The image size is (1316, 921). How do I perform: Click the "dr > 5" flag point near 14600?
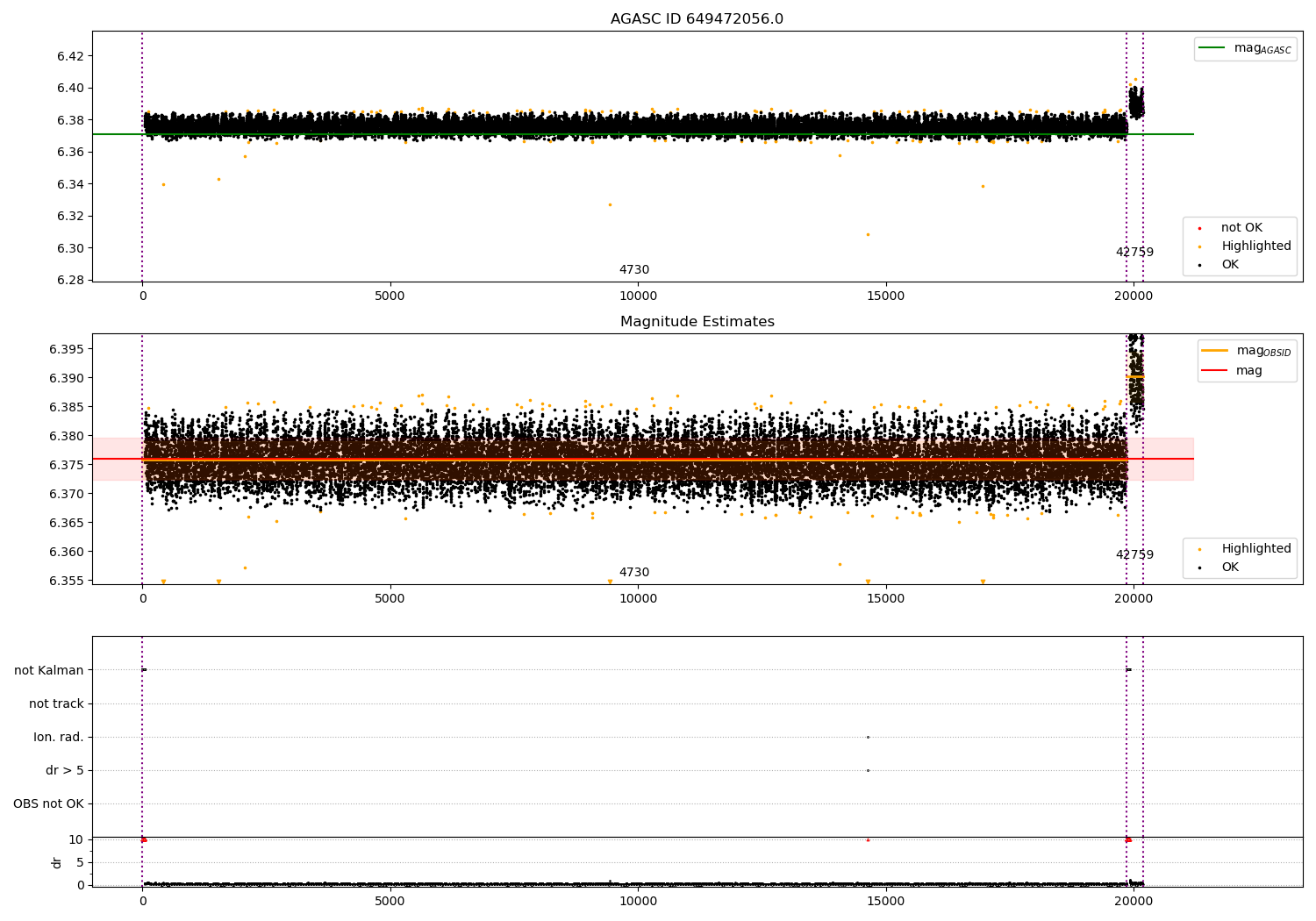tap(868, 770)
